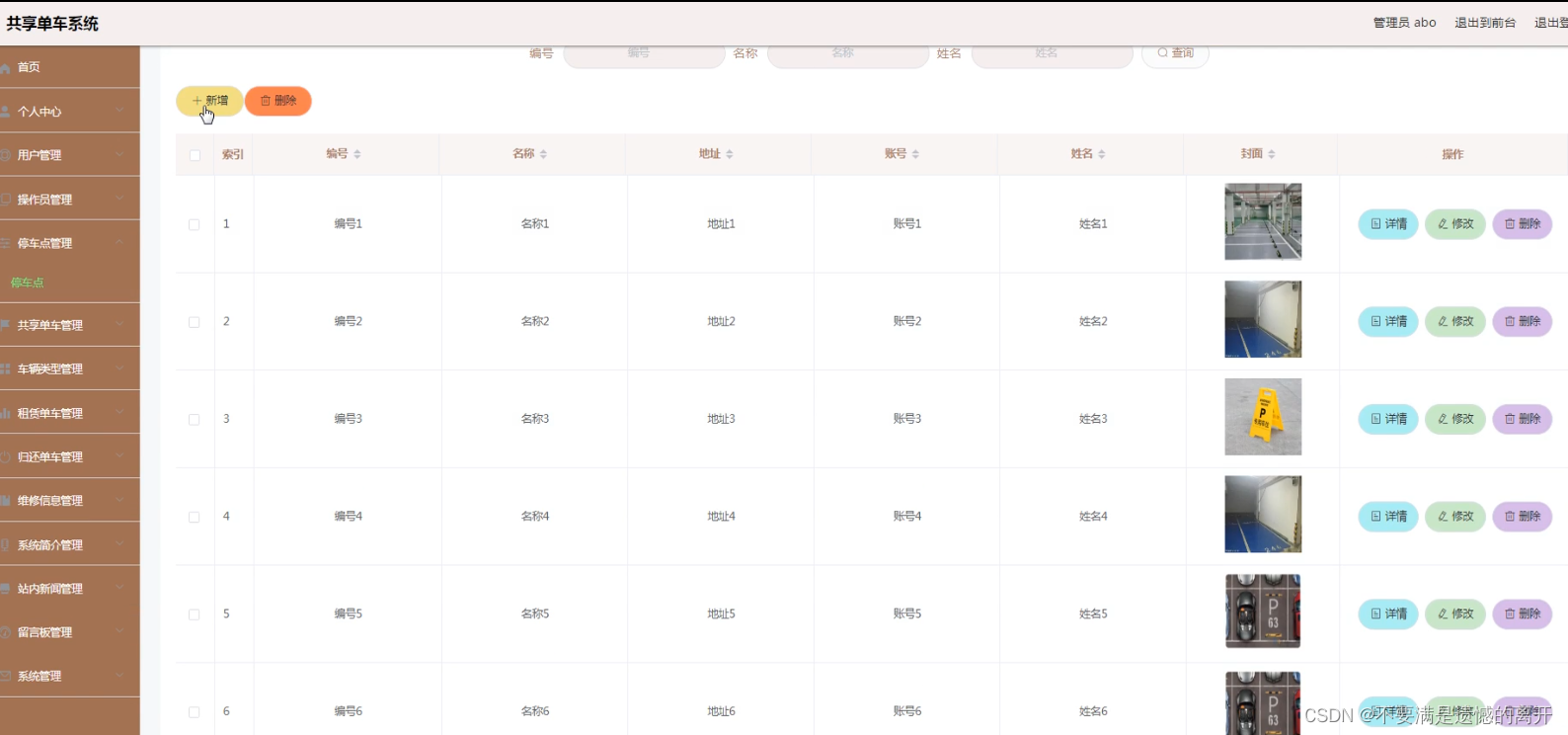
Task: Sort table by 名称 column arrows
Action: tap(543, 154)
